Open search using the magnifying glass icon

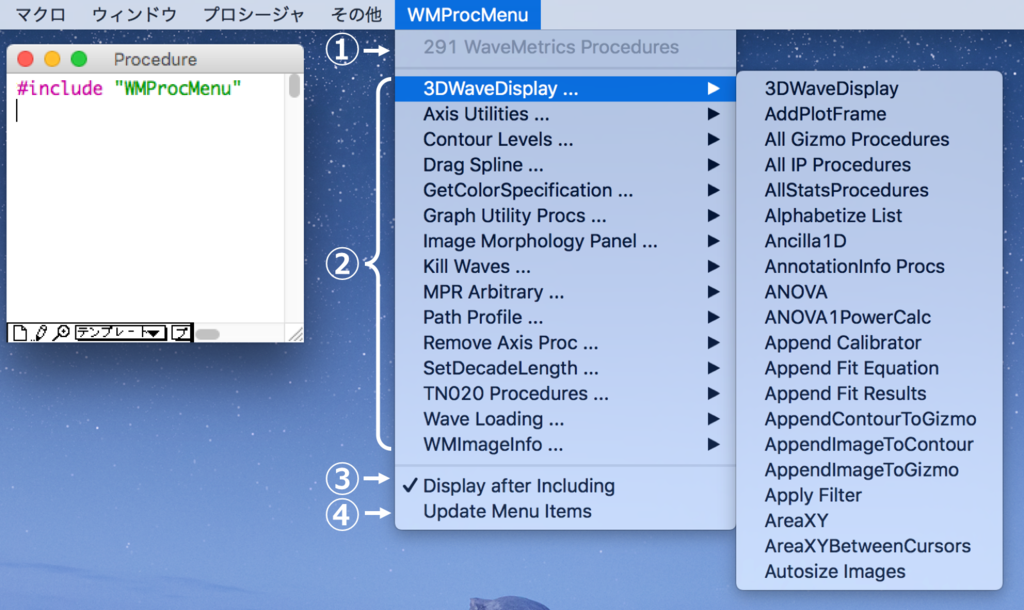(60, 332)
